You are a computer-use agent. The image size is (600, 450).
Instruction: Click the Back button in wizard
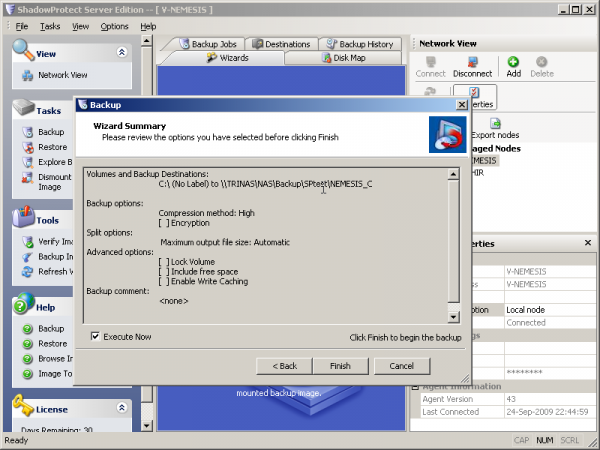pyautogui.click(x=284, y=366)
